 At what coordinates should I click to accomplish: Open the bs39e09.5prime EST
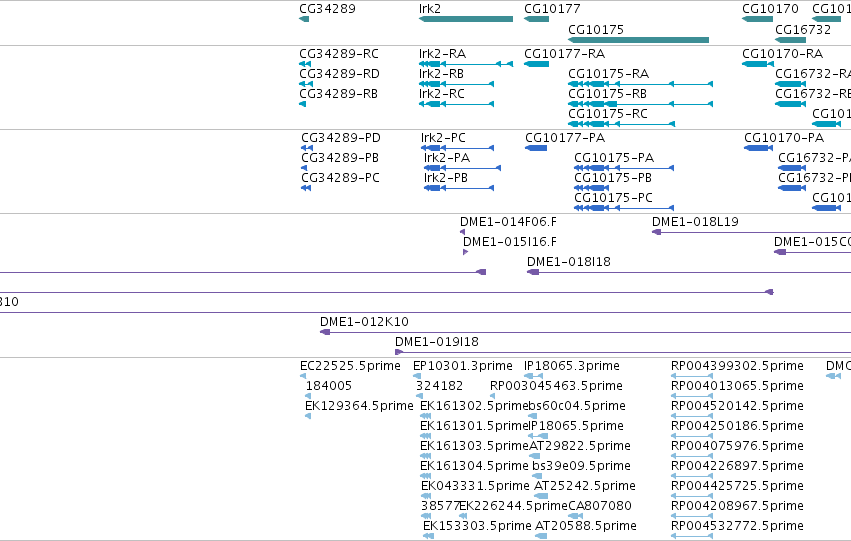(x=581, y=467)
